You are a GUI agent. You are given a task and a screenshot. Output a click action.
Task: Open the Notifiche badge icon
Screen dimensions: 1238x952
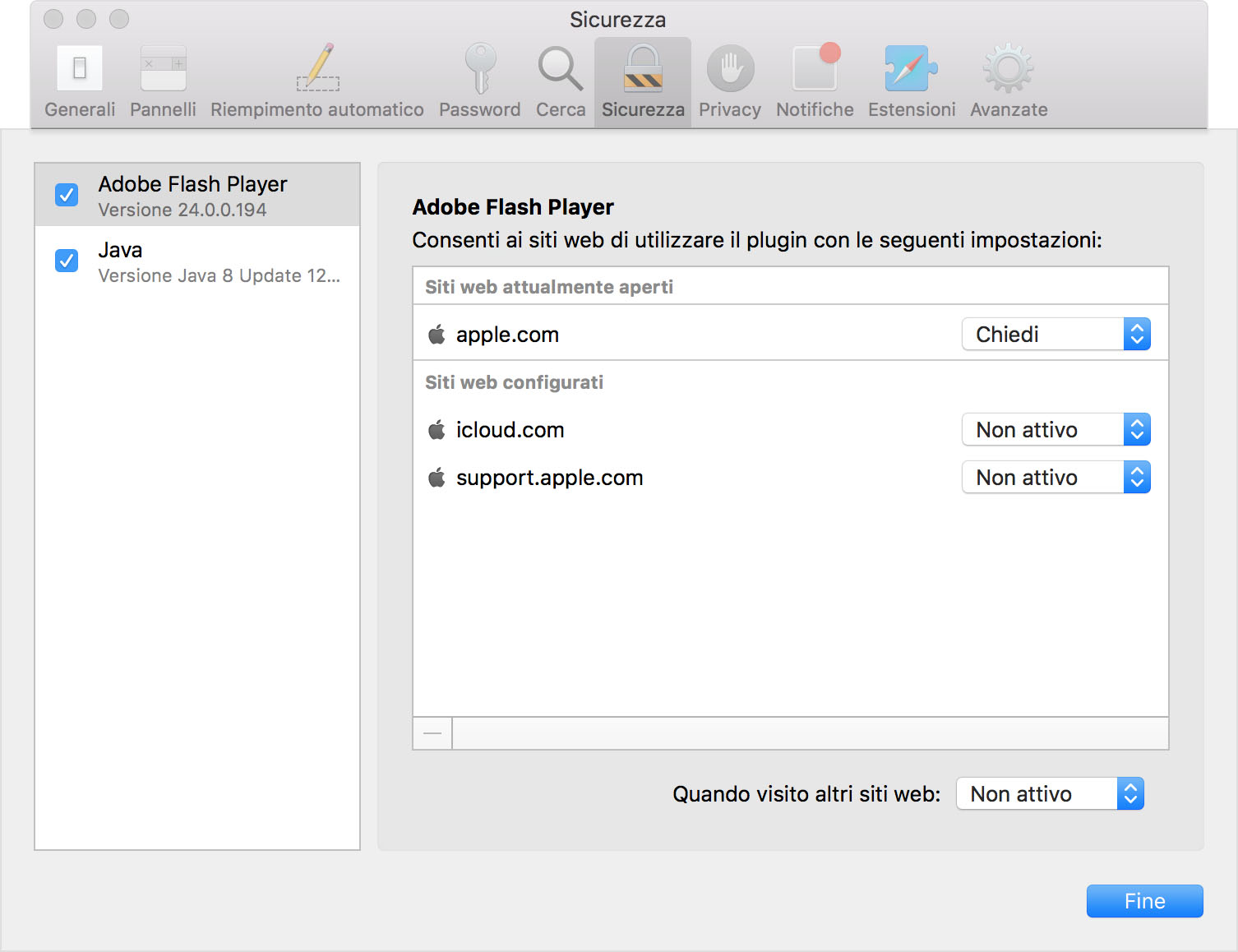[815, 67]
